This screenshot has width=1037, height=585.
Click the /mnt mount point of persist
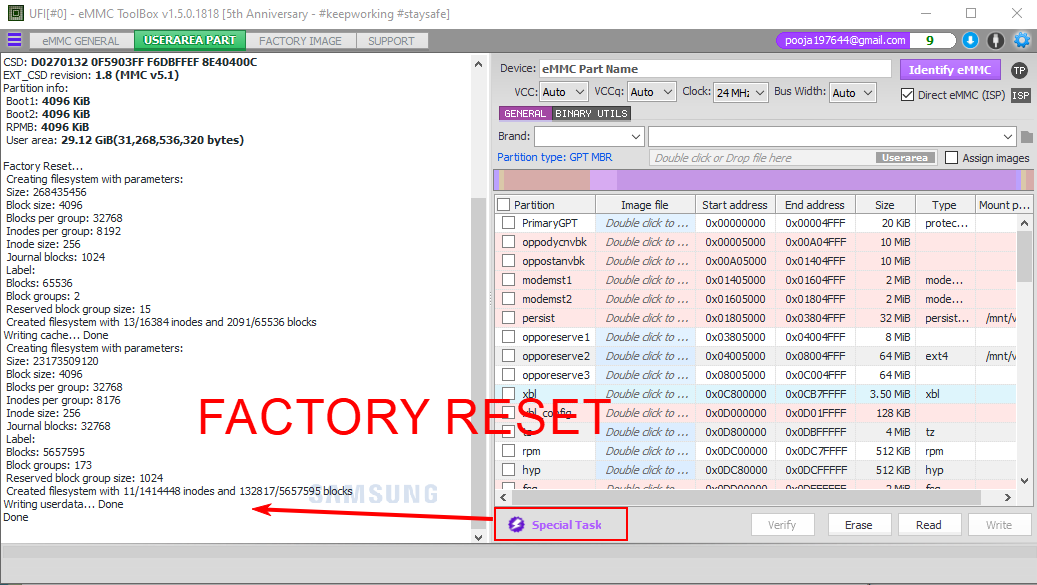point(1000,318)
